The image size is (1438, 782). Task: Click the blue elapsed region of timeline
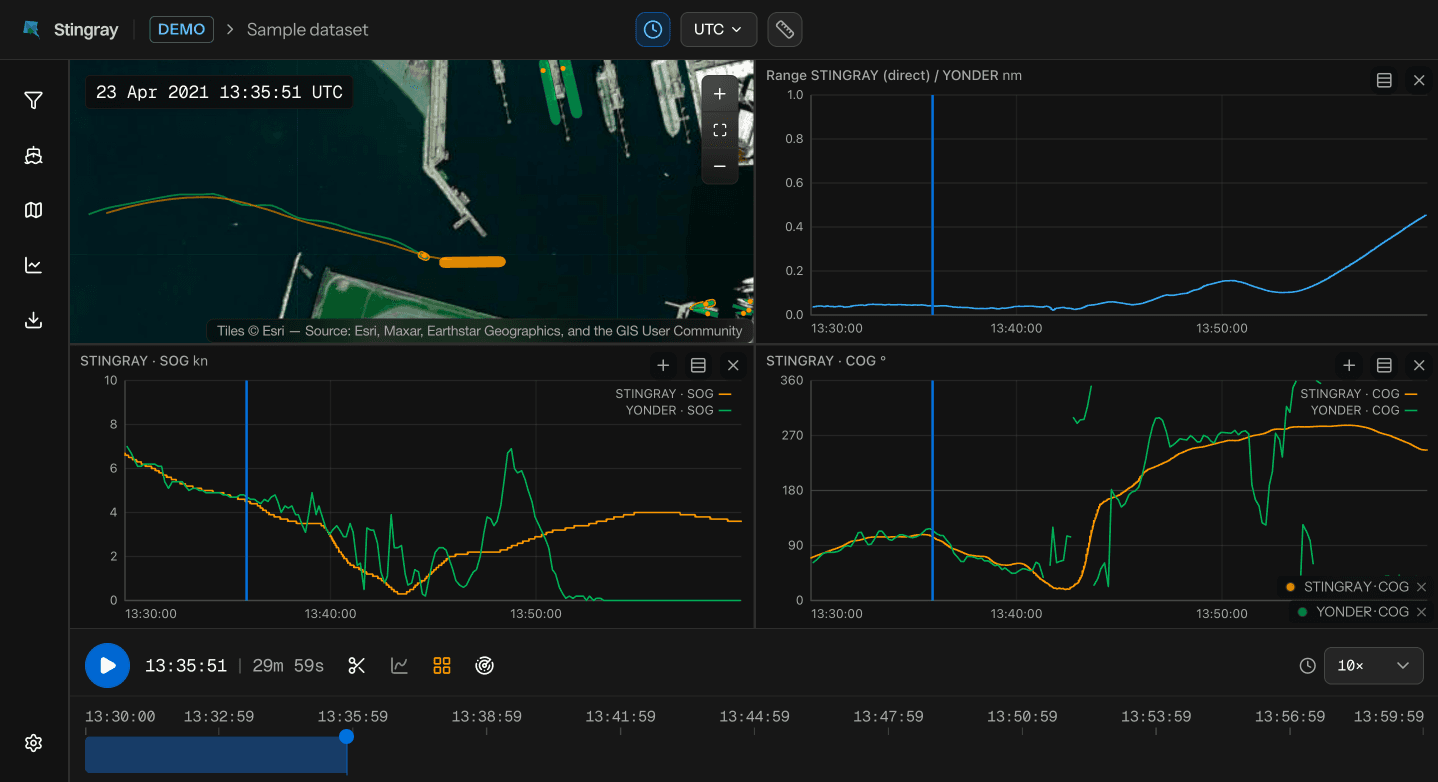tap(216, 755)
